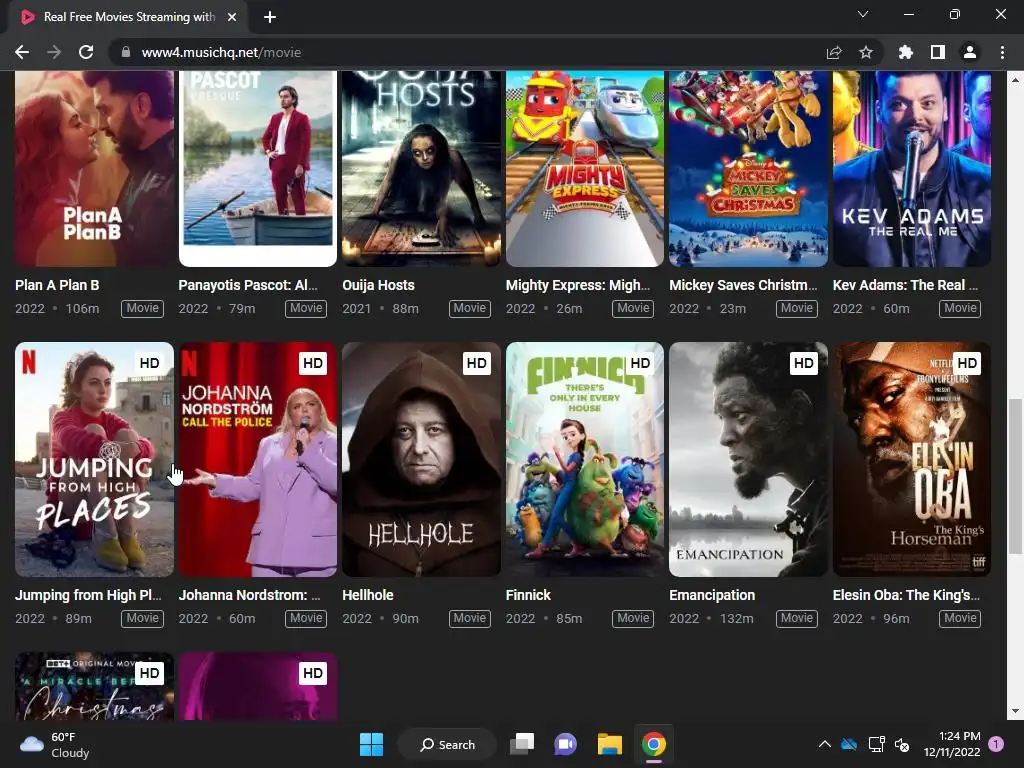Click the Ouija Hosts title link
The height and width of the screenshot is (768, 1024).
[x=378, y=285]
